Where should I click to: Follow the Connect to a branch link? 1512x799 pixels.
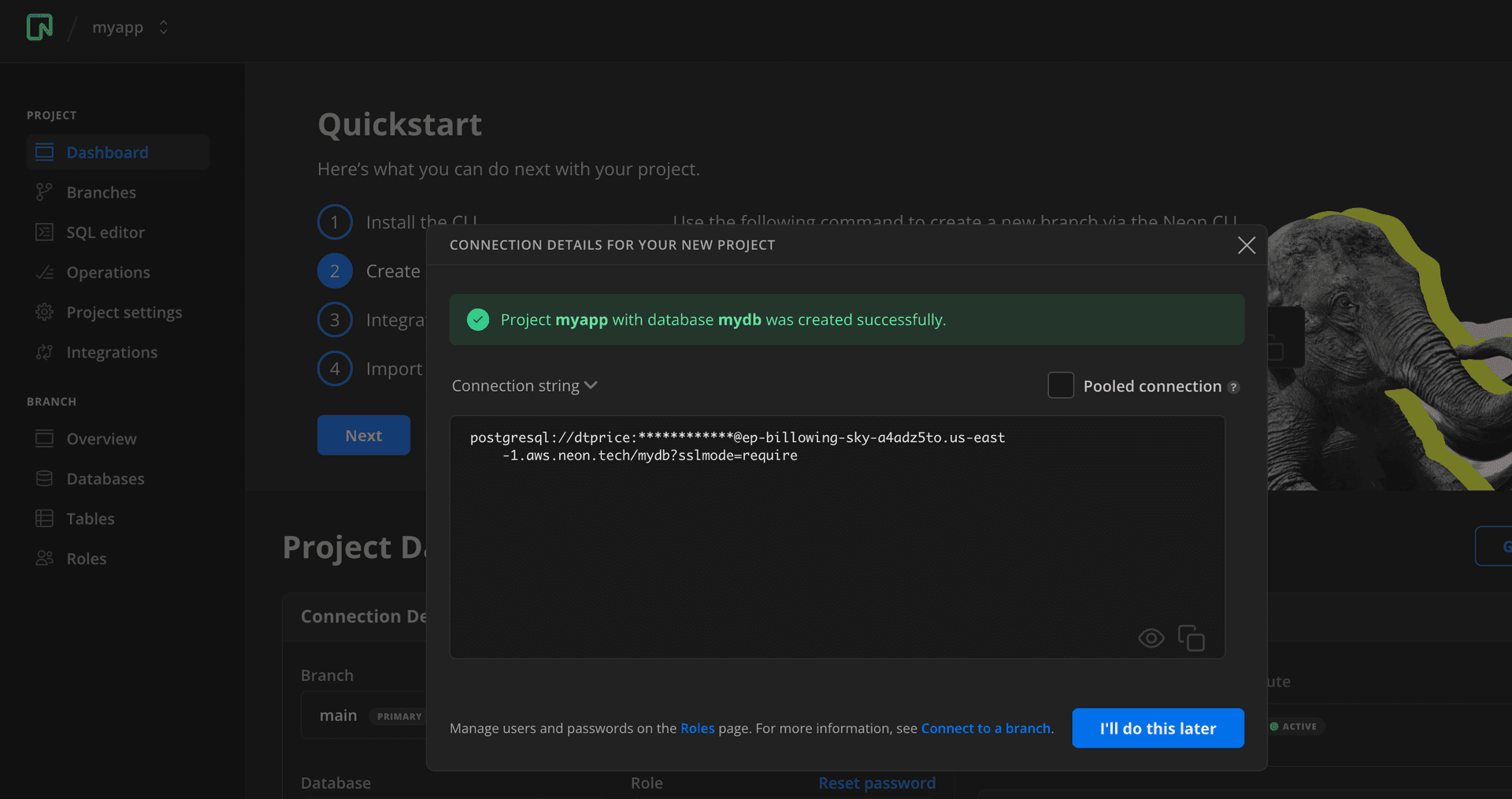985,728
